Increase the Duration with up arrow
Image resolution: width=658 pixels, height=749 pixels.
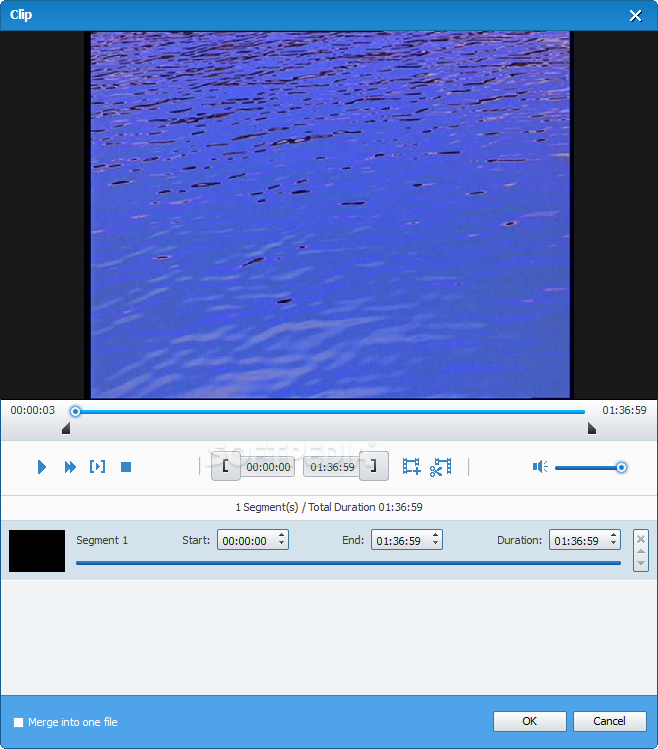614,535
